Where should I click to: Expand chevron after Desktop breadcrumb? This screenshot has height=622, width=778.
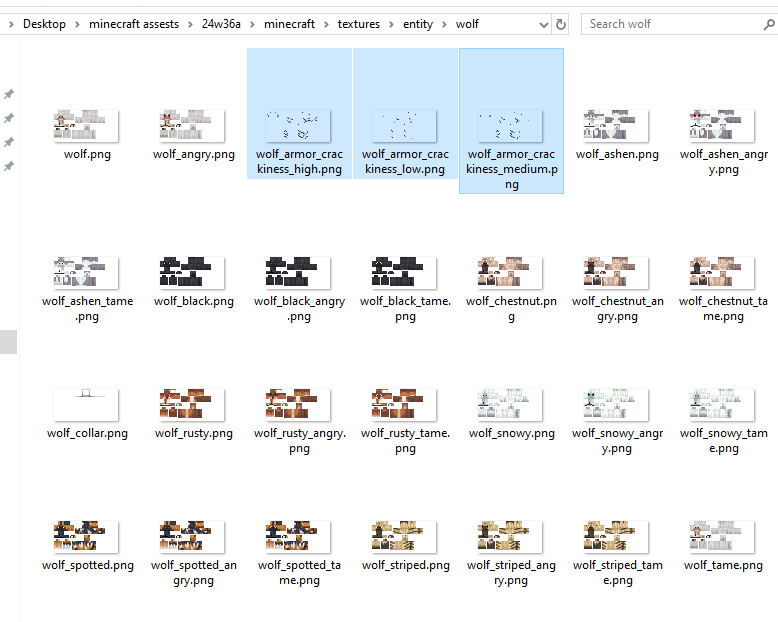pyautogui.click(x=77, y=24)
